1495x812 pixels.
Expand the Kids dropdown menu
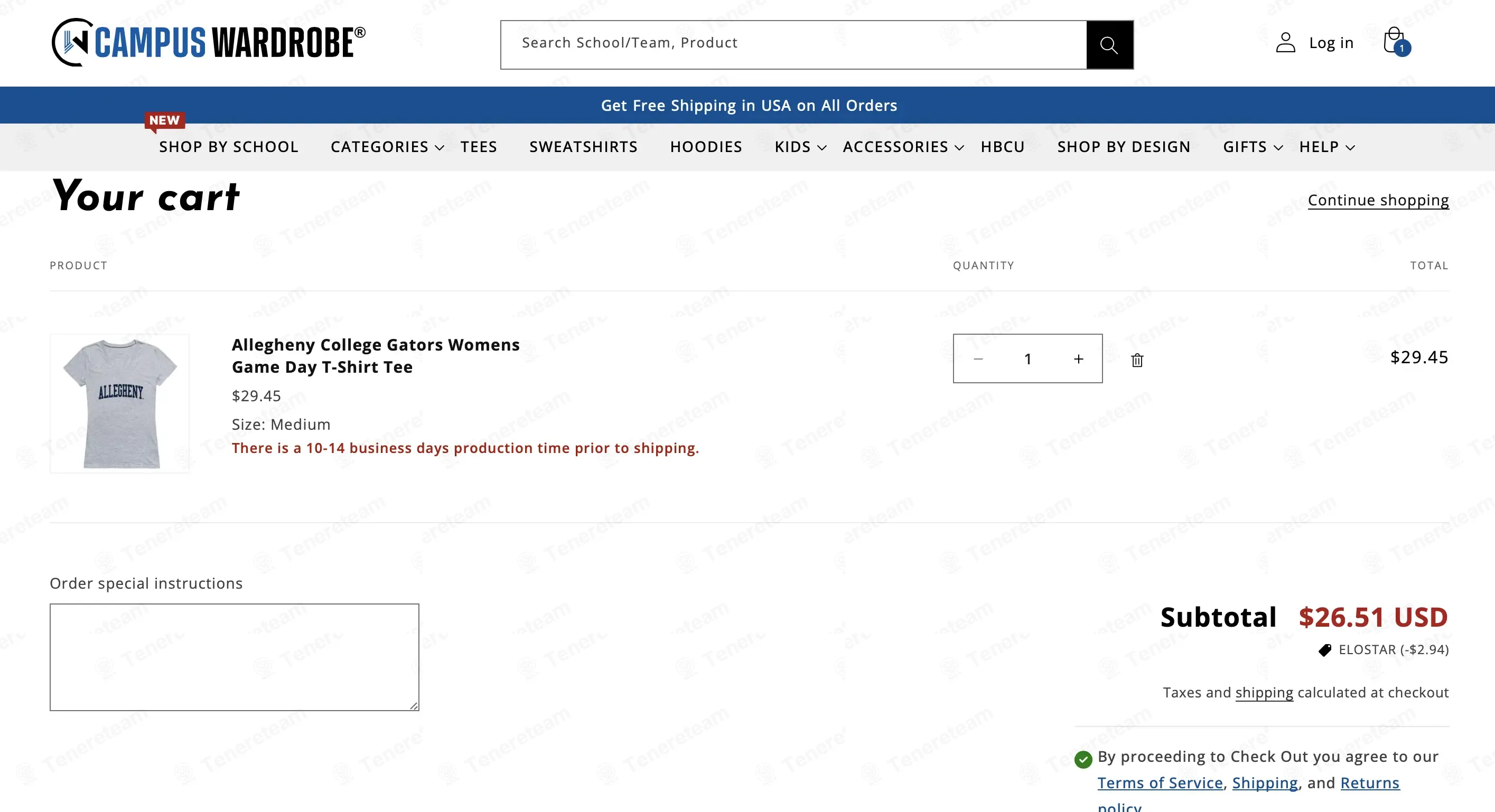800,147
